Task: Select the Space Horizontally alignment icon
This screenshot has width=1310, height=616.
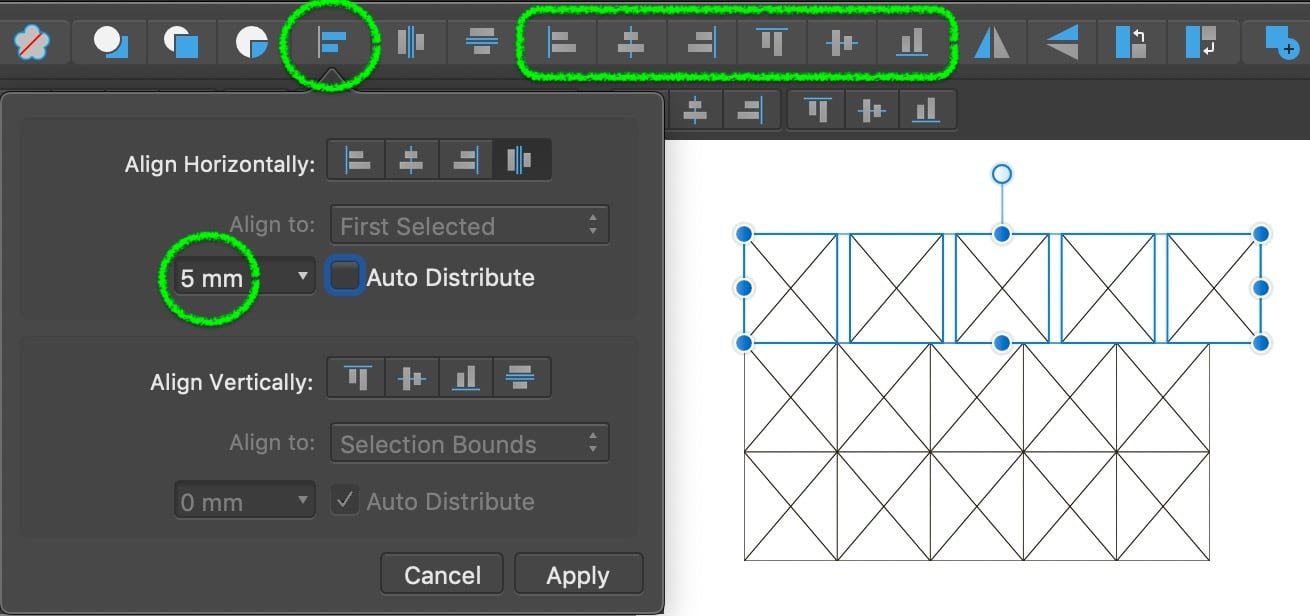Action: click(521, 158)
